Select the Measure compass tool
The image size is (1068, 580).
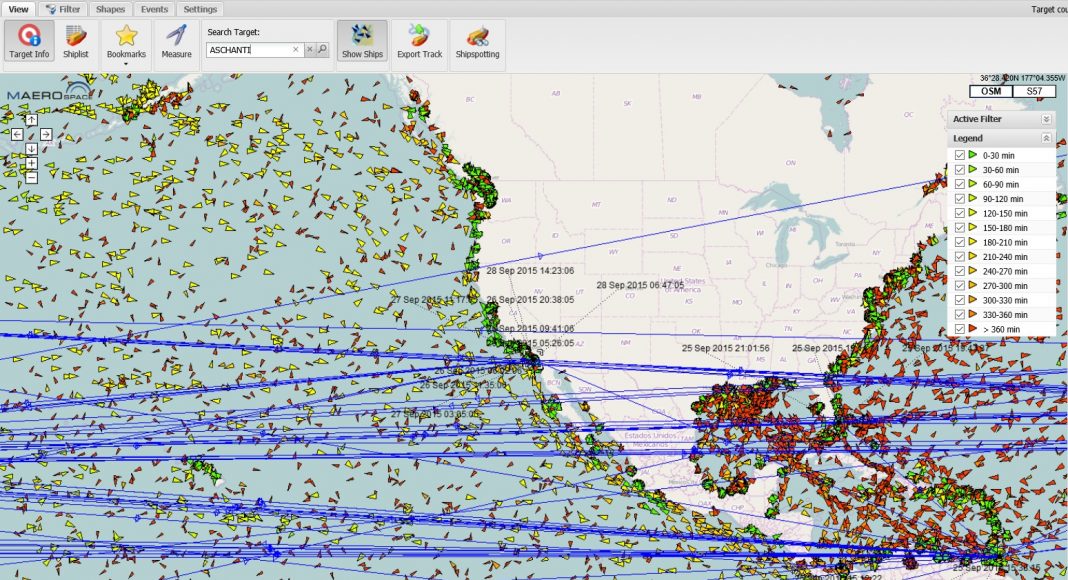point(176,43)
